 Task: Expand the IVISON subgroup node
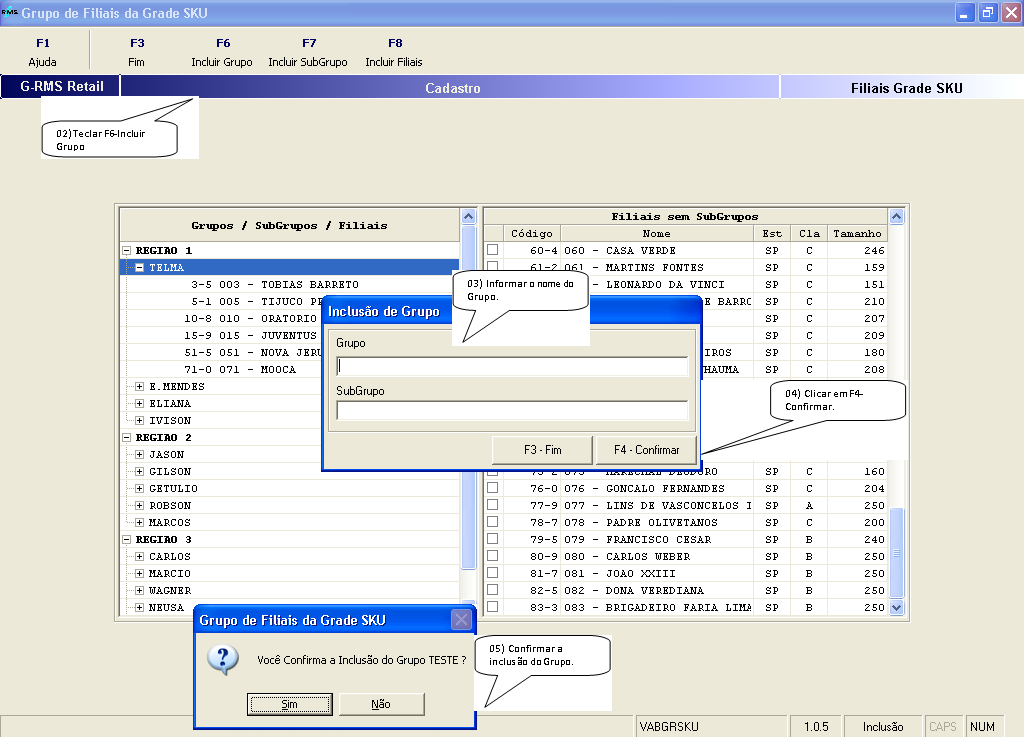click(x=139, y=420)
